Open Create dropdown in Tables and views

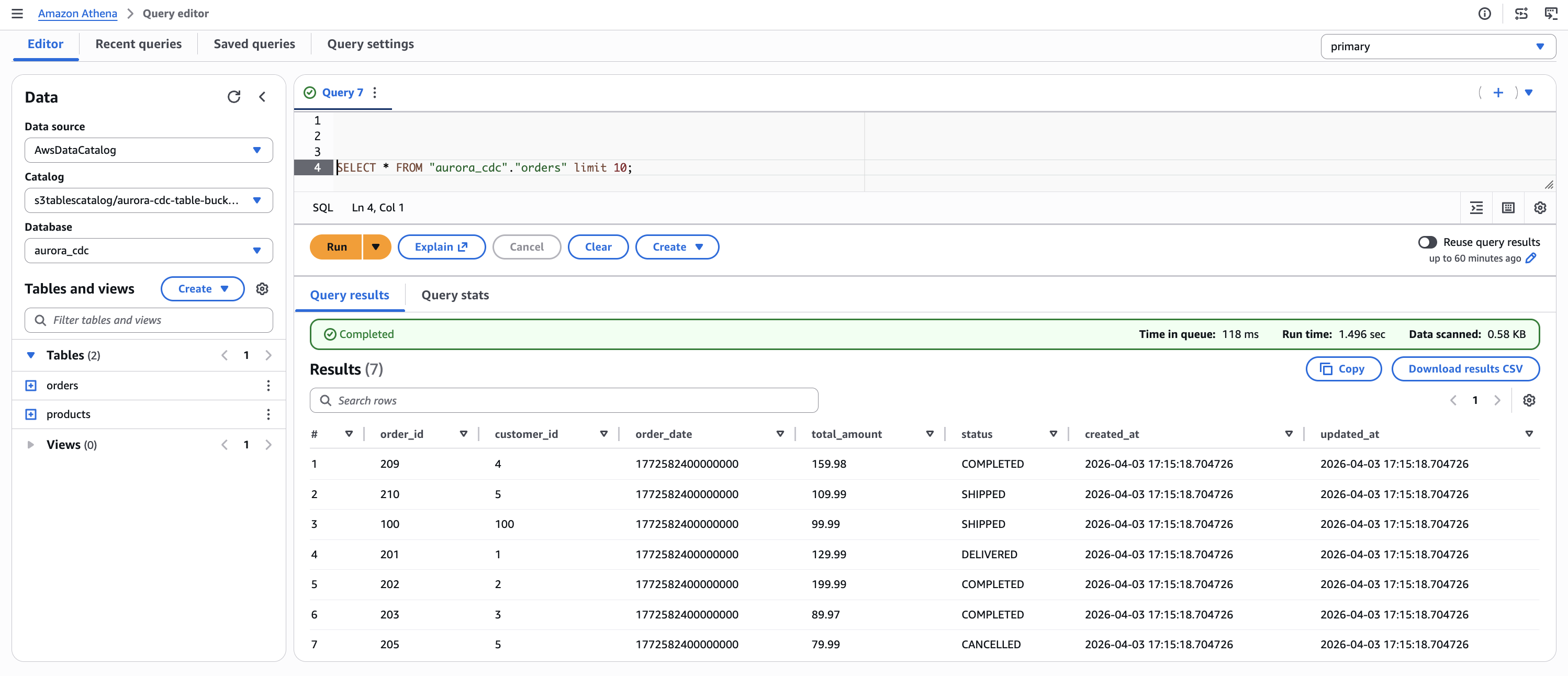click(x=203, y=289)
